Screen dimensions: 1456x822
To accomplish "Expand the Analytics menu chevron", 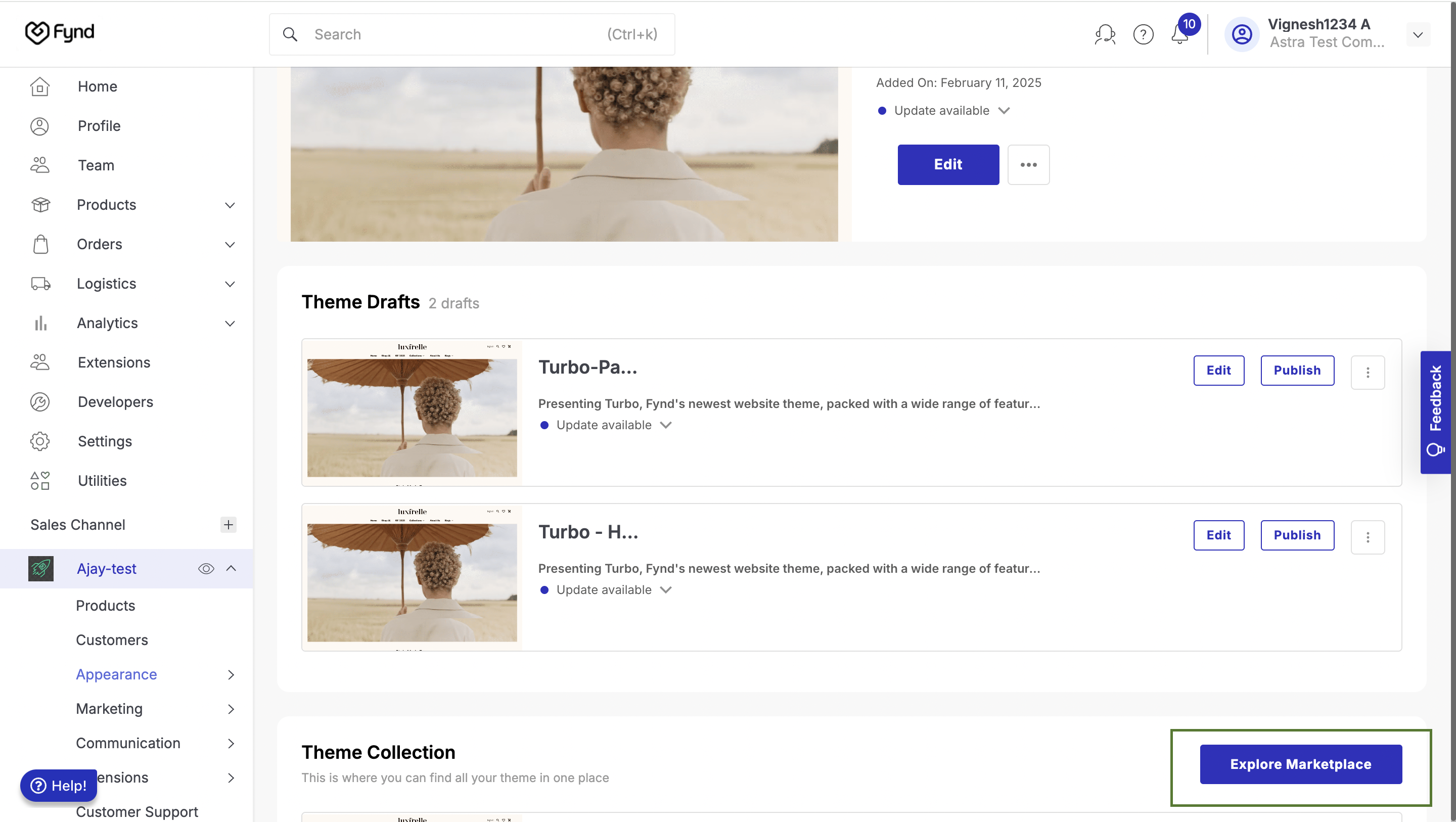I will (230, 324).
